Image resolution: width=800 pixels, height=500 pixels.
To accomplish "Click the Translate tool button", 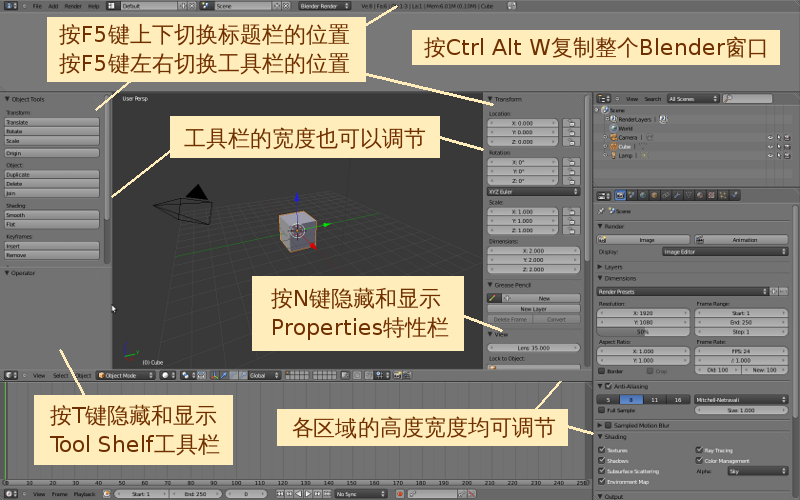I will 52,122.
